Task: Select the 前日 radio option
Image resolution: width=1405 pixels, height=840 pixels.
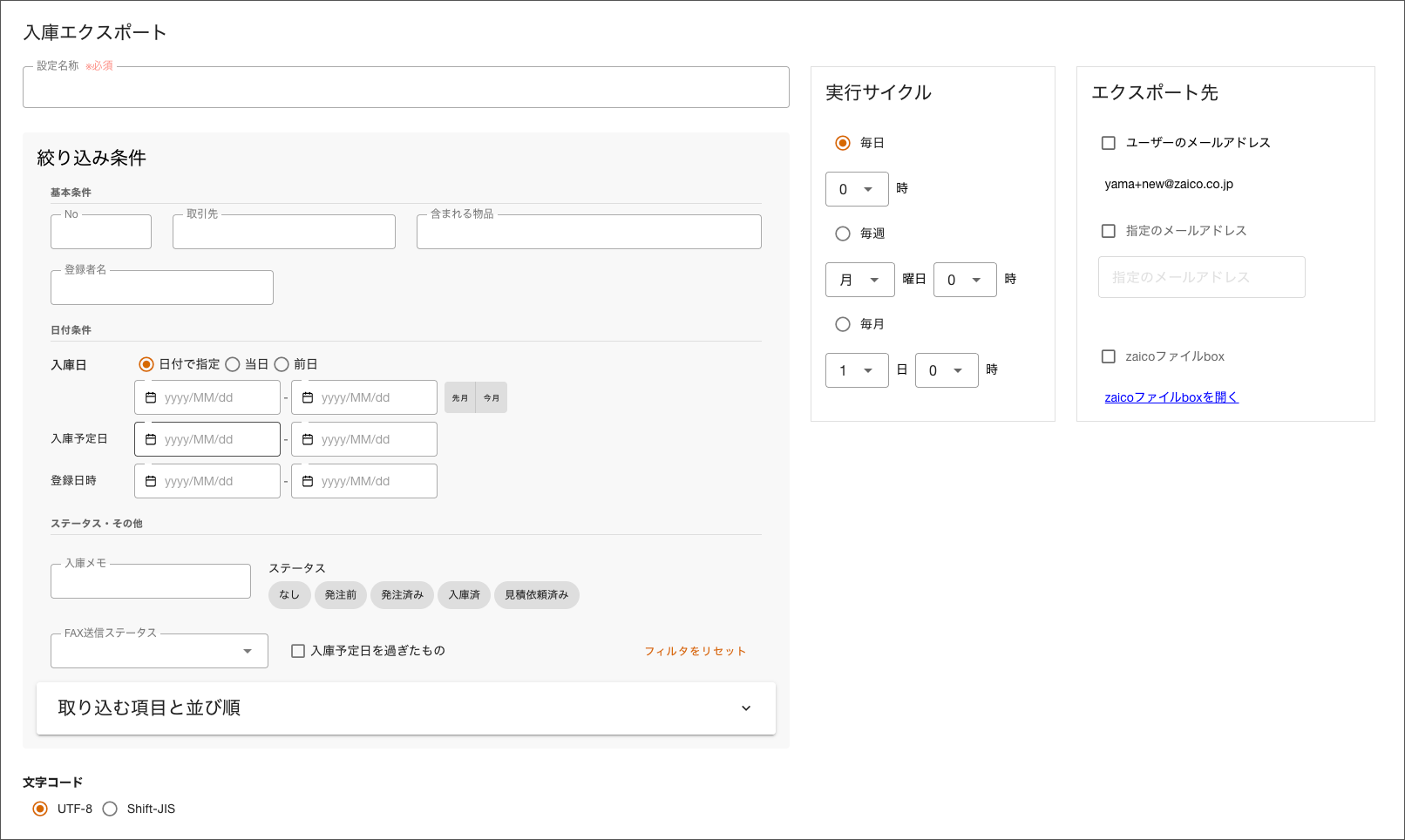Action: [282, 364]
